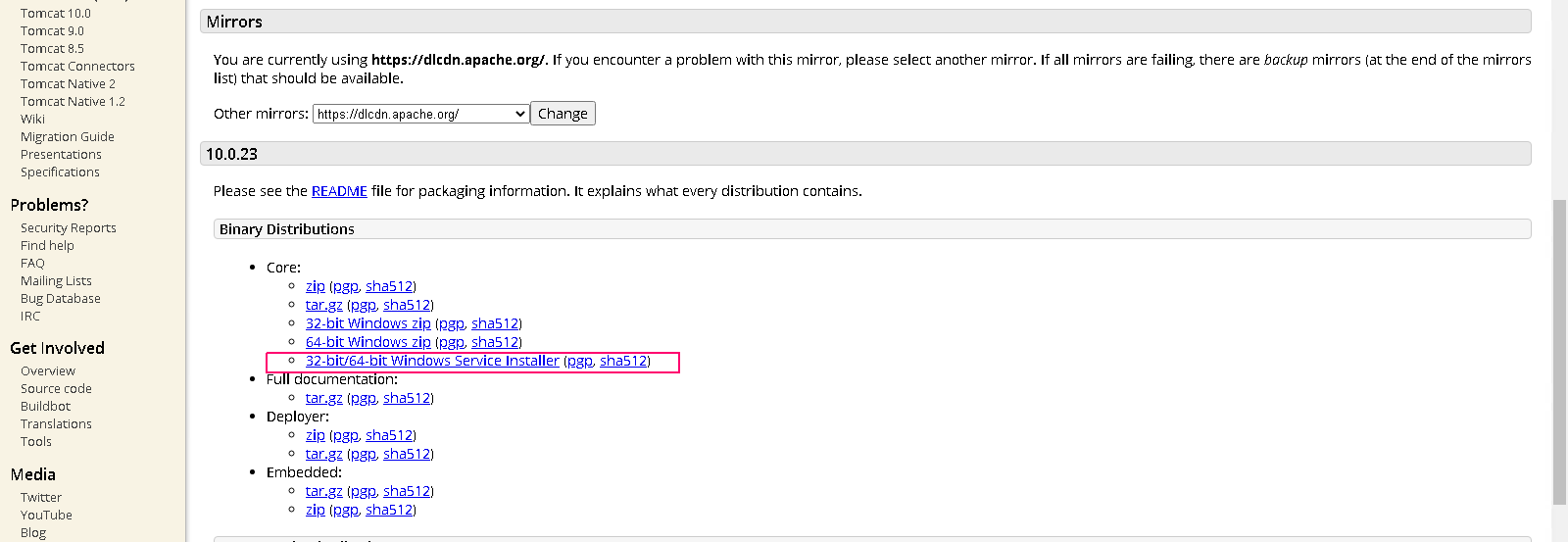Open the README file link

pyautogui.click(x=339, y=191)
